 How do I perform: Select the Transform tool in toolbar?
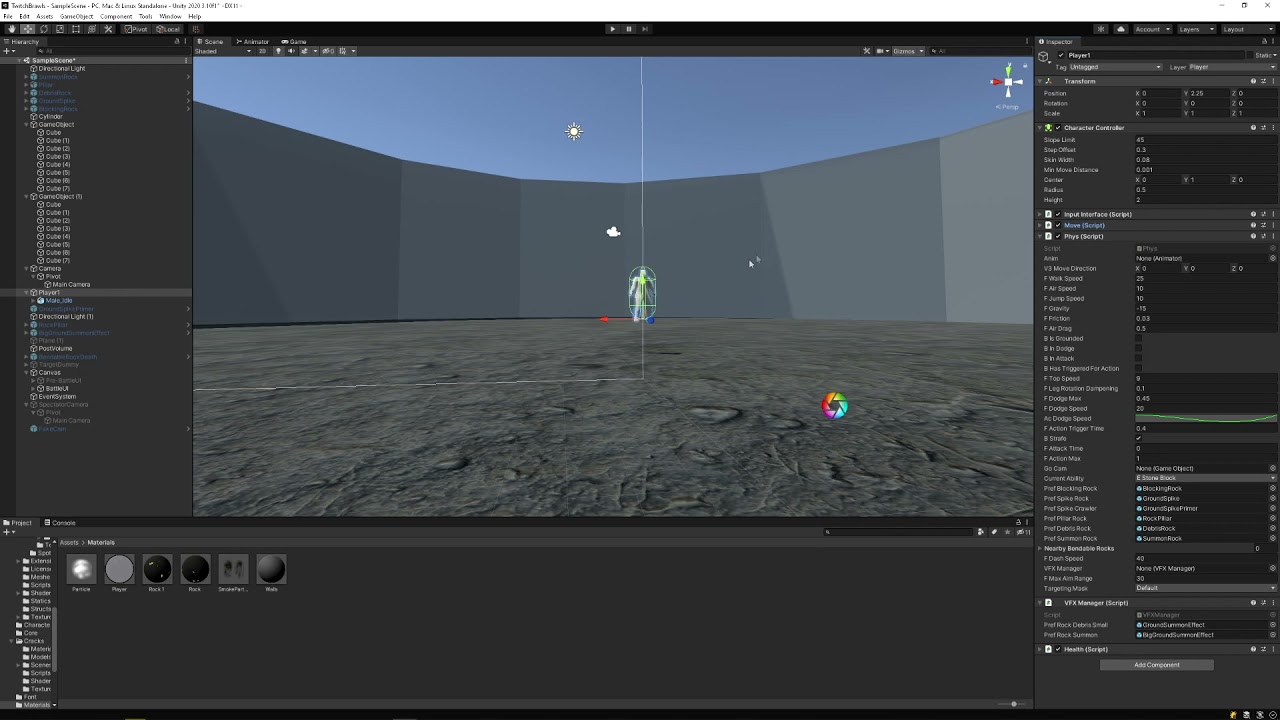point(92,29)
